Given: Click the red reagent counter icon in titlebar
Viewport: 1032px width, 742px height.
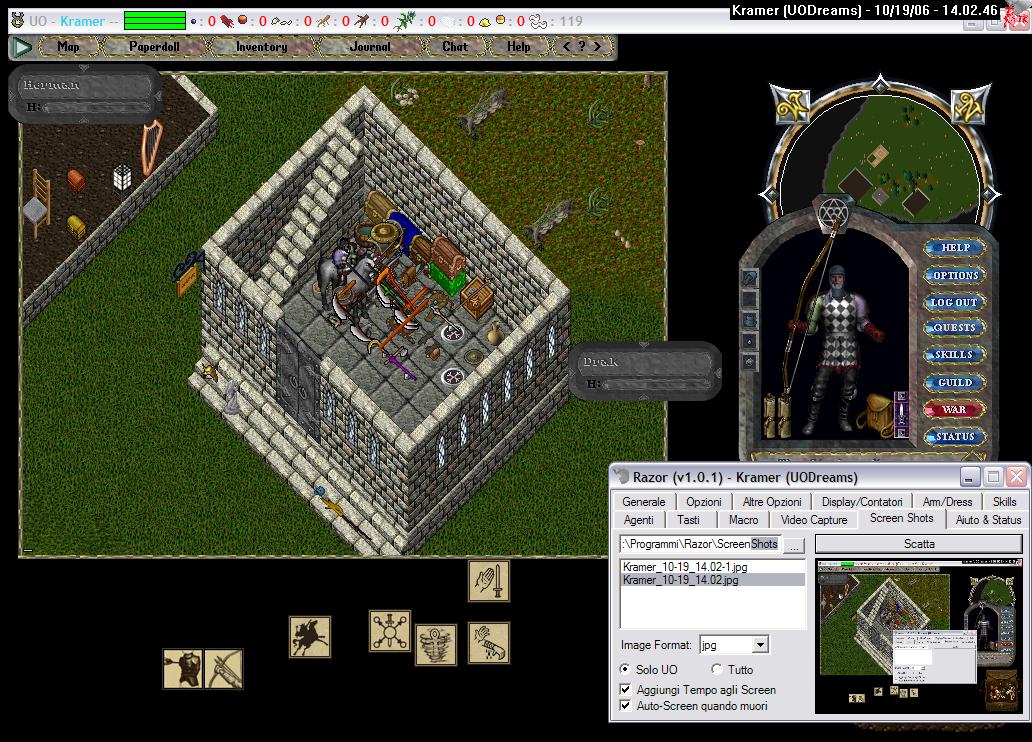Looking at the screenshot, I should coord(227,21).
